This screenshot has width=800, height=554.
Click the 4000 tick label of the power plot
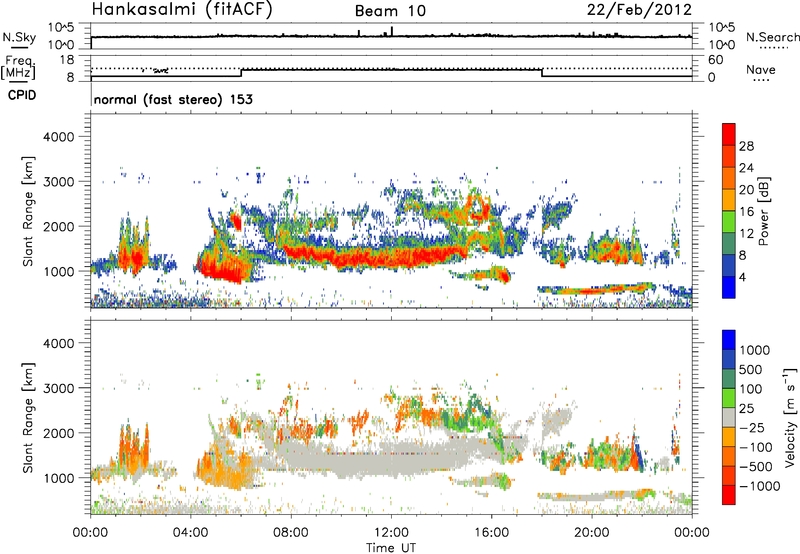pos(58,137)
